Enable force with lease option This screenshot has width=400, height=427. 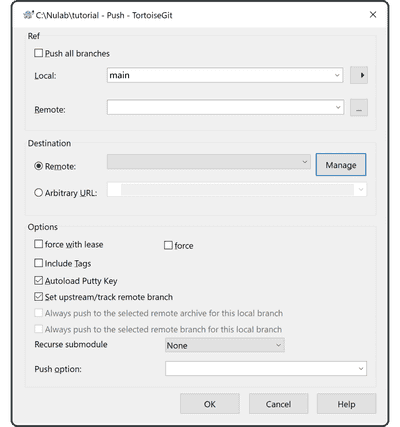tap(39, 244)
